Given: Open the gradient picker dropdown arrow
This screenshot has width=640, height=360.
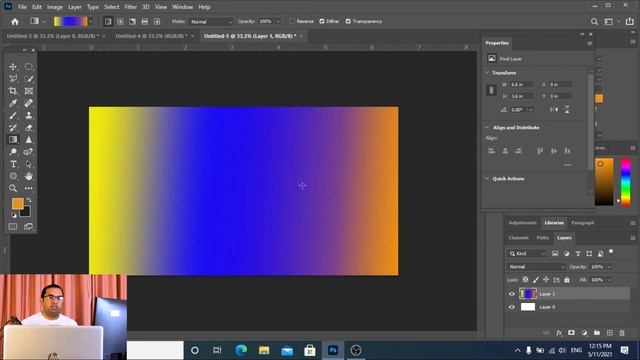Looking at the screenshot, I should (91, 22).
